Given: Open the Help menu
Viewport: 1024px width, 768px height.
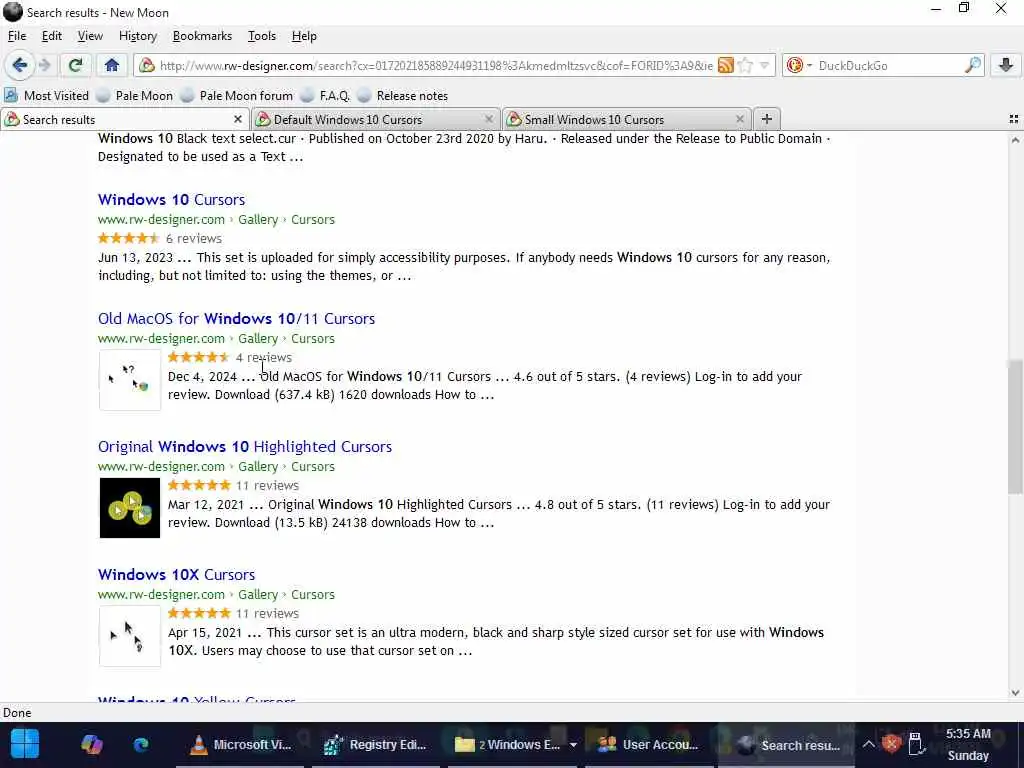Looking at the screenshot, I should coord(304,36).
